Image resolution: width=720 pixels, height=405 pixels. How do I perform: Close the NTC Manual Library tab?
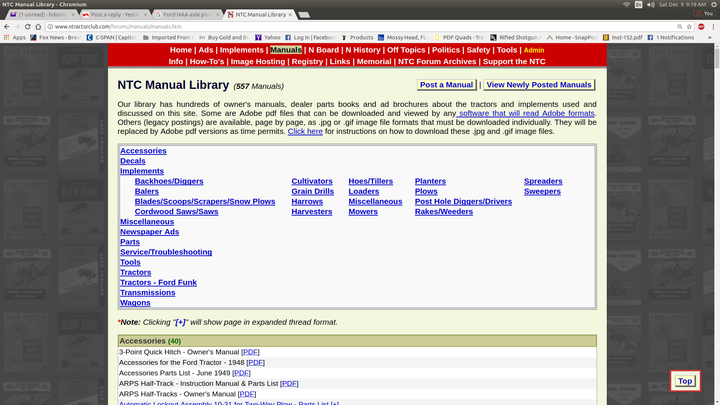click(x=290, y=15)
